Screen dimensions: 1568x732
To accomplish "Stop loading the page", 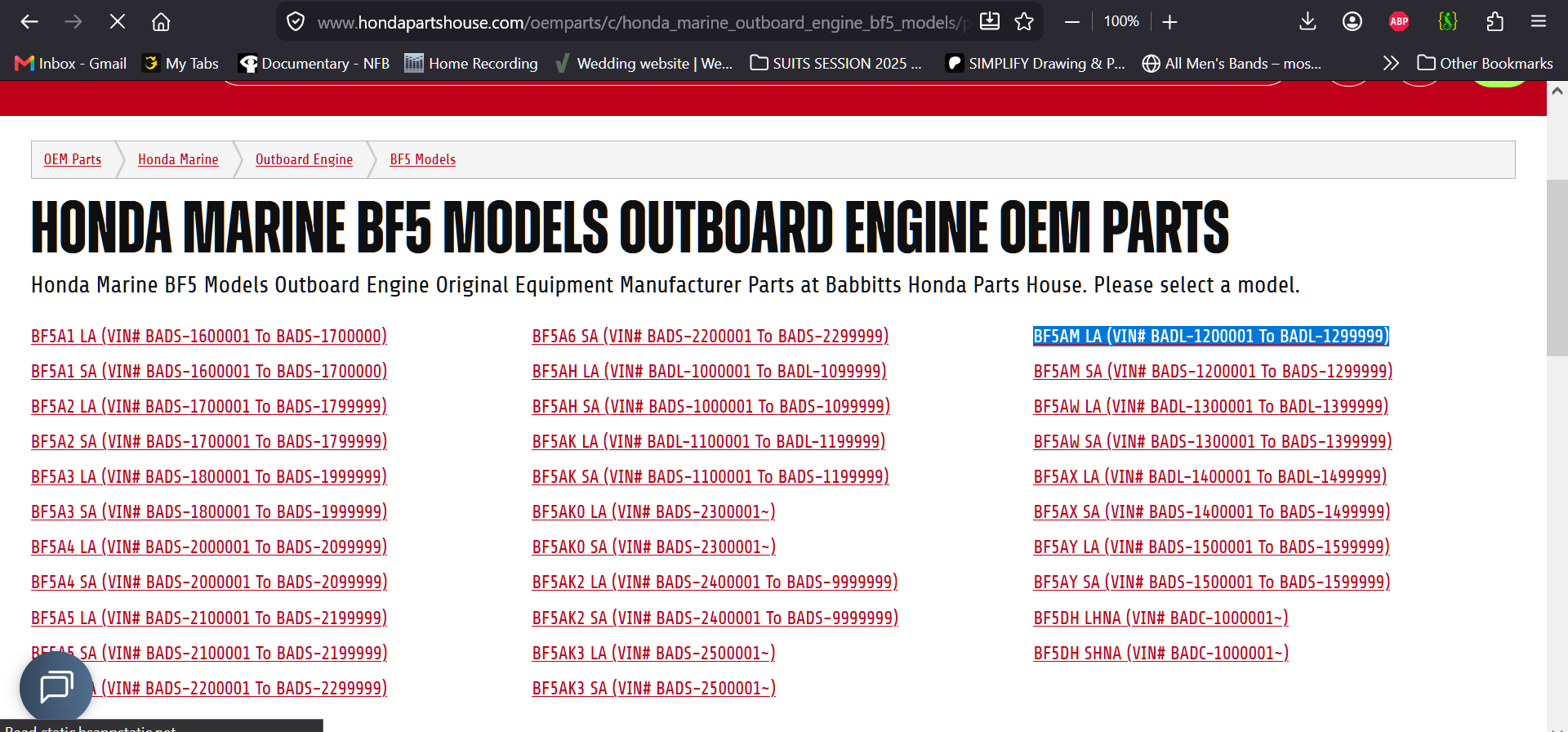I will 118,22.
